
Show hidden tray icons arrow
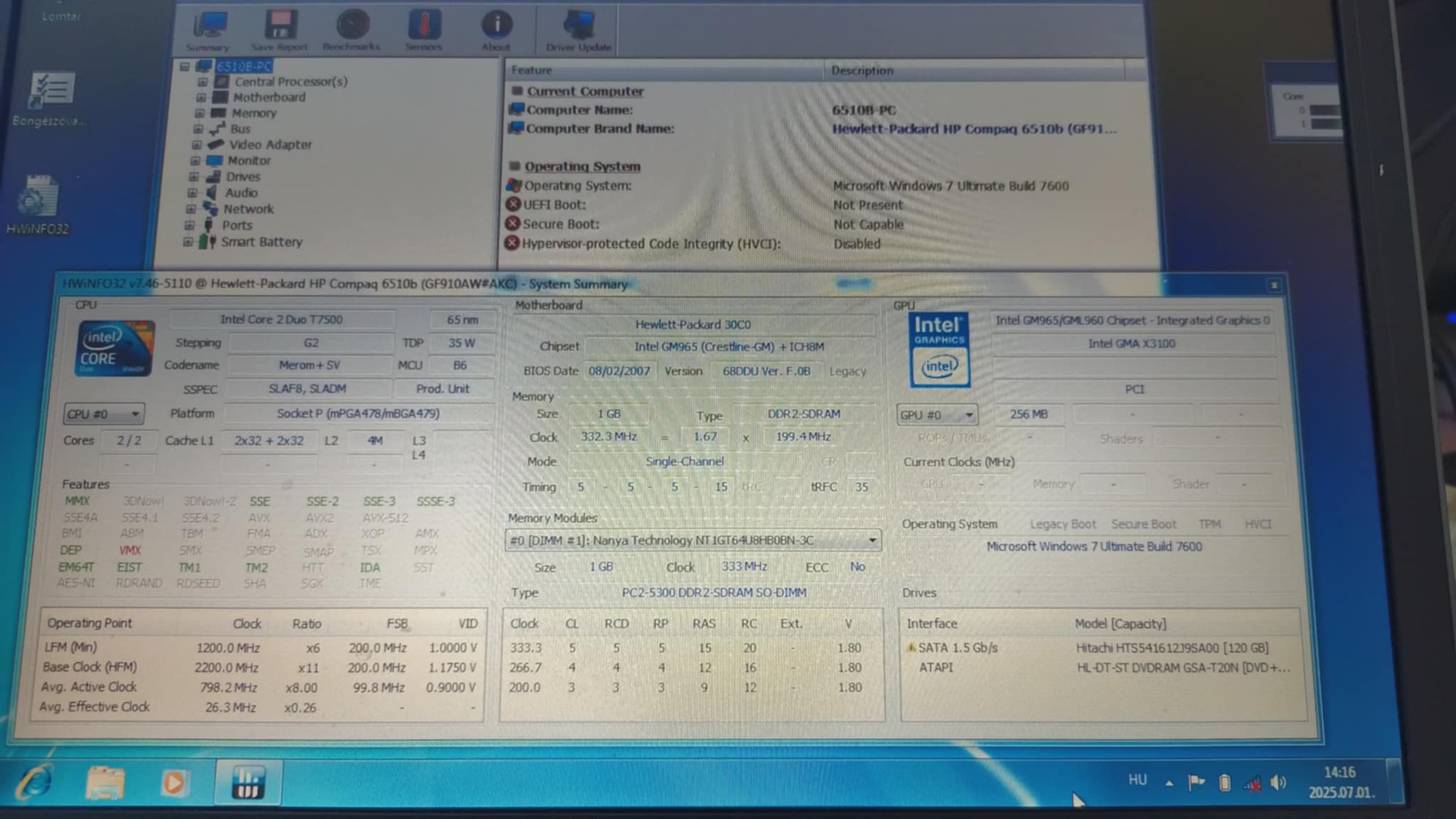point(1169,783)
